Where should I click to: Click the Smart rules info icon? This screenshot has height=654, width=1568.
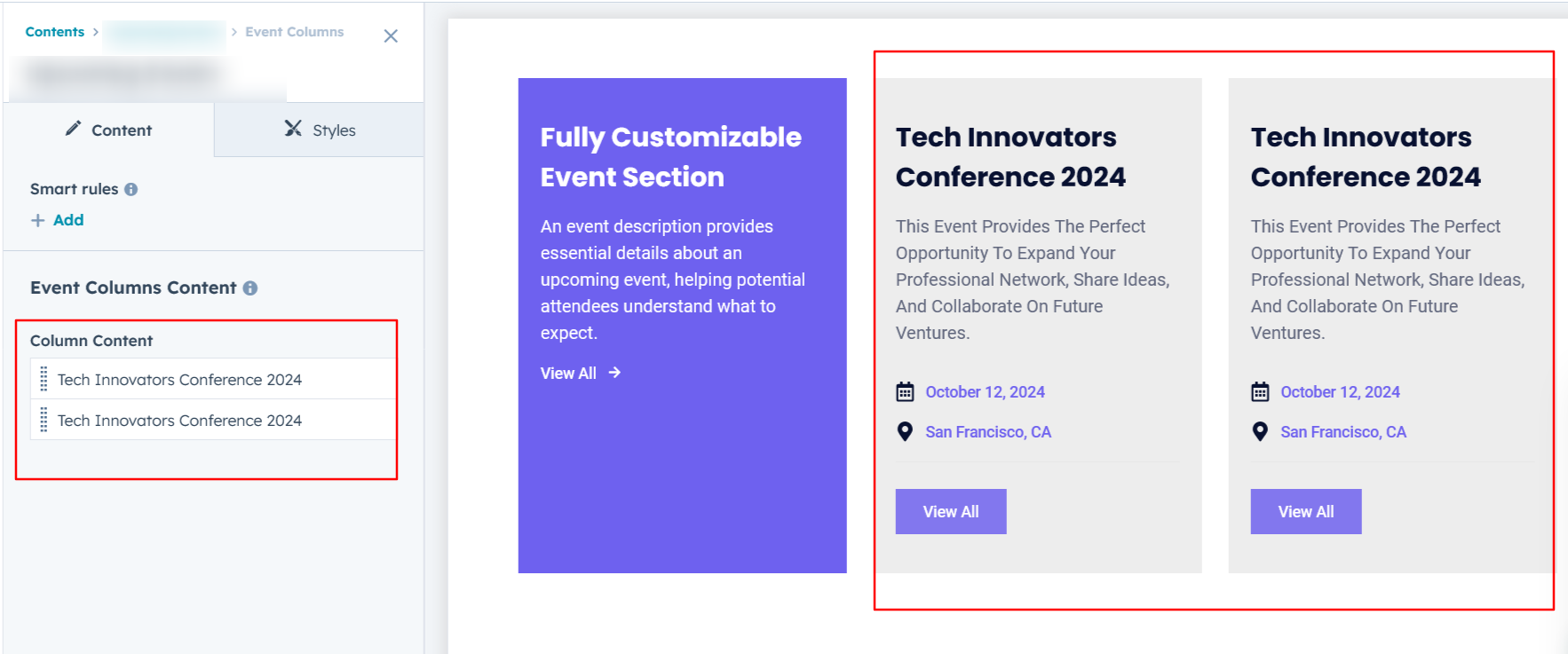131,189
